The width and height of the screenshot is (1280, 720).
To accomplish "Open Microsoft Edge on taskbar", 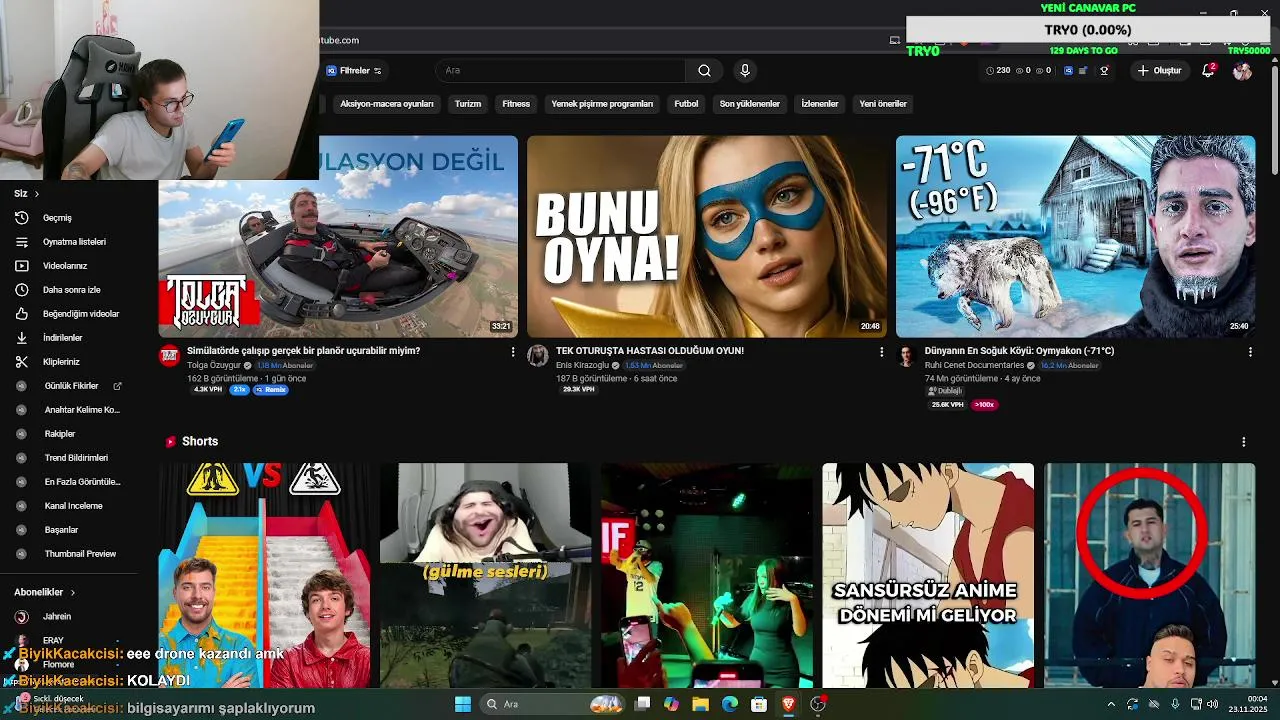I will pyautogui.click(x=730, y=704).
